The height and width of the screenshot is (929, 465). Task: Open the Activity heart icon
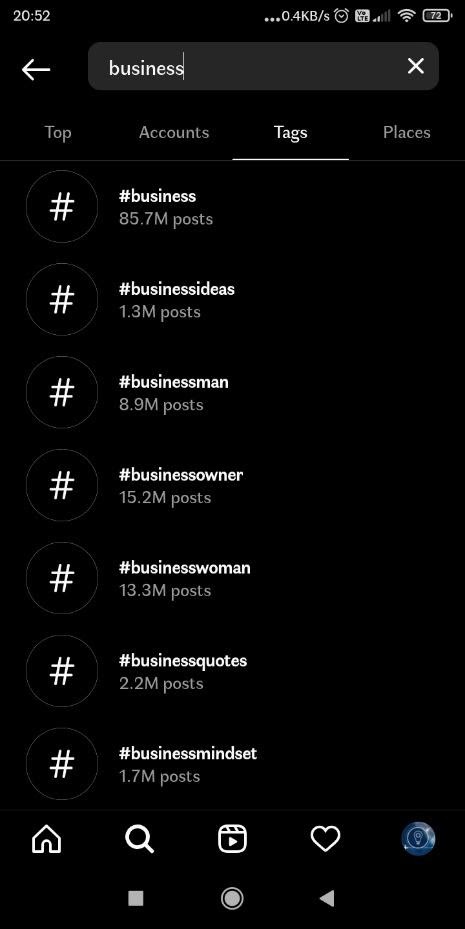(325, 839)
